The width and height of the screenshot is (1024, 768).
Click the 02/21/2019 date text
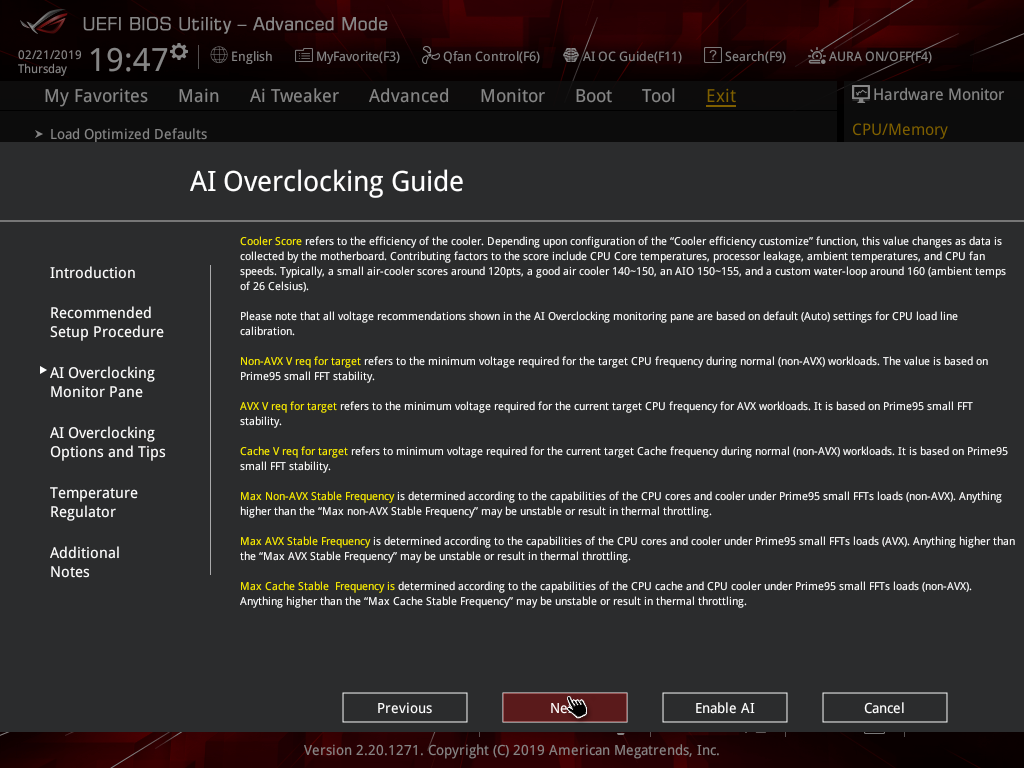(50, 55)
